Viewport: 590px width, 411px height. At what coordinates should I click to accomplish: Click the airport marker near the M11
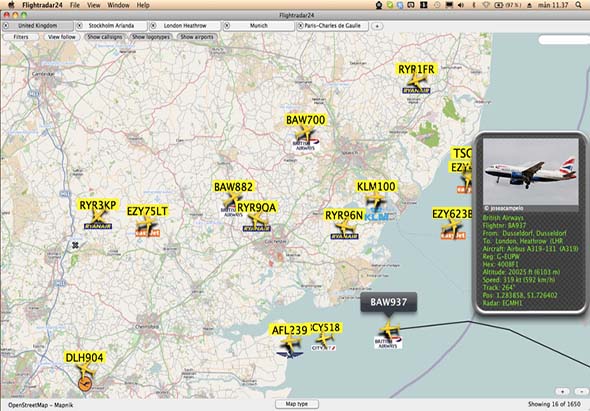pyautogui.click(x=75, y=245)
